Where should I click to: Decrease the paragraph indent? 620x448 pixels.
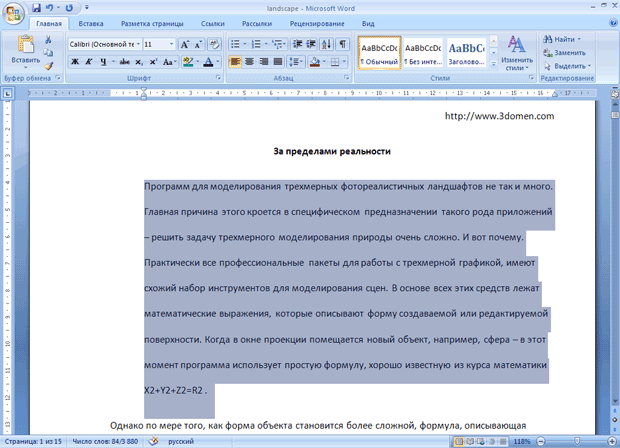click(x=297, y=44)
